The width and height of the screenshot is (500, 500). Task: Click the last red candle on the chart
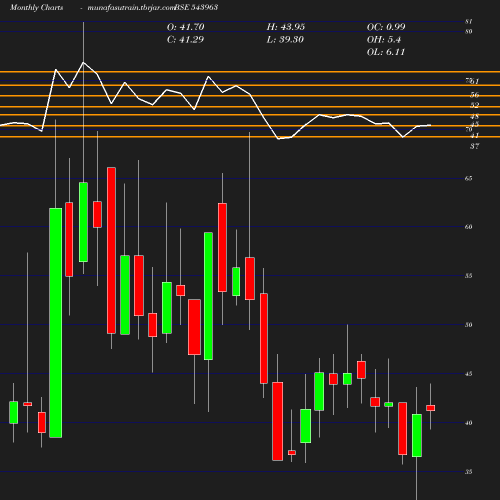tap(431, 408)
